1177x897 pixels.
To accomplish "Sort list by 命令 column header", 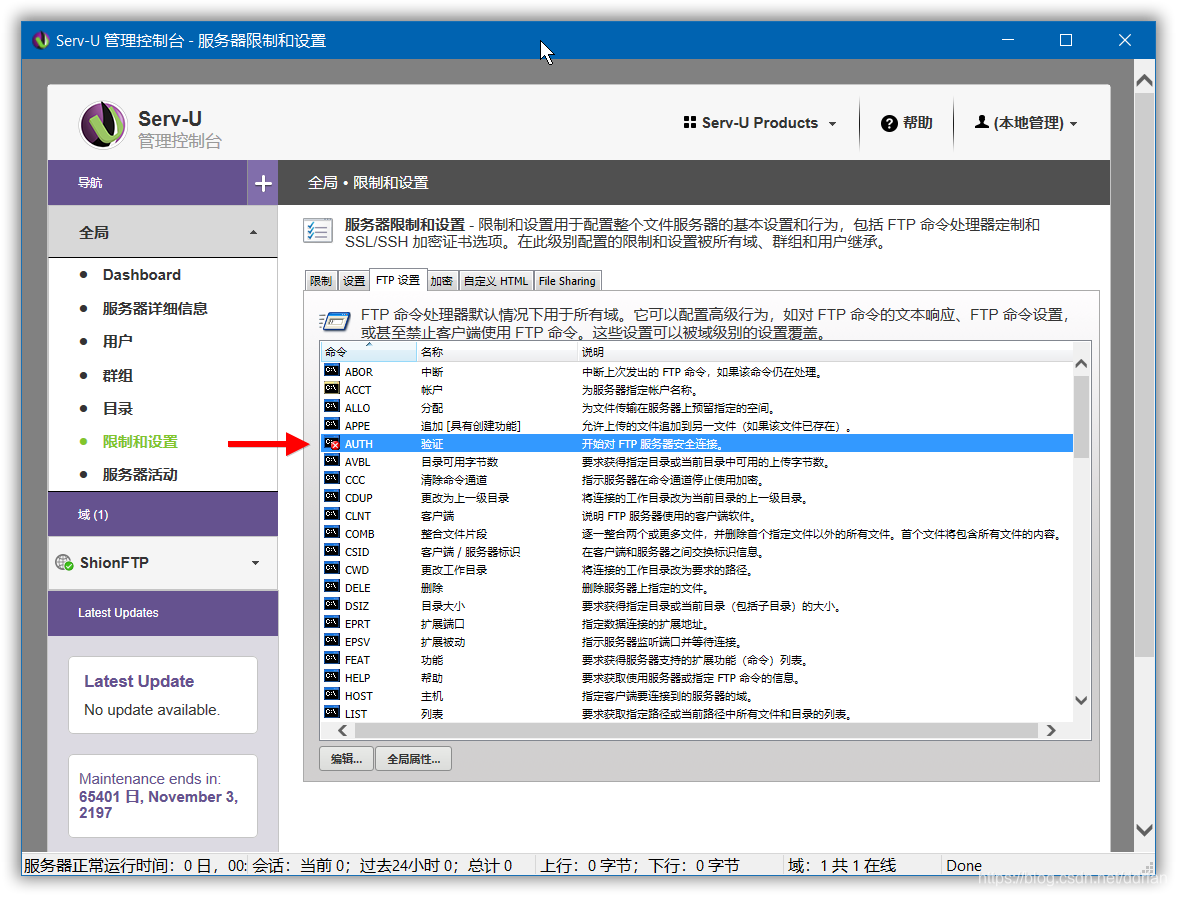I will [x=369, y=351].
